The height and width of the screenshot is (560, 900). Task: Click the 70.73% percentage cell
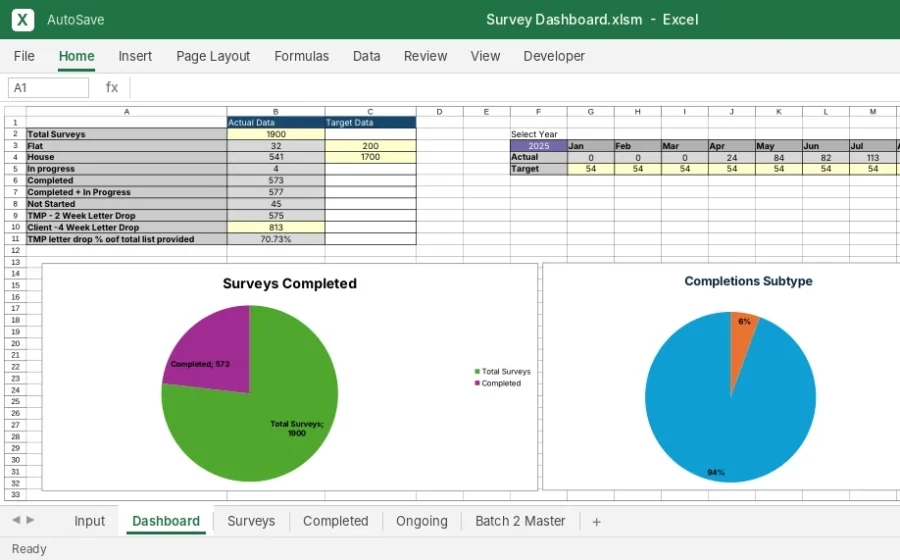click(276, 239)
